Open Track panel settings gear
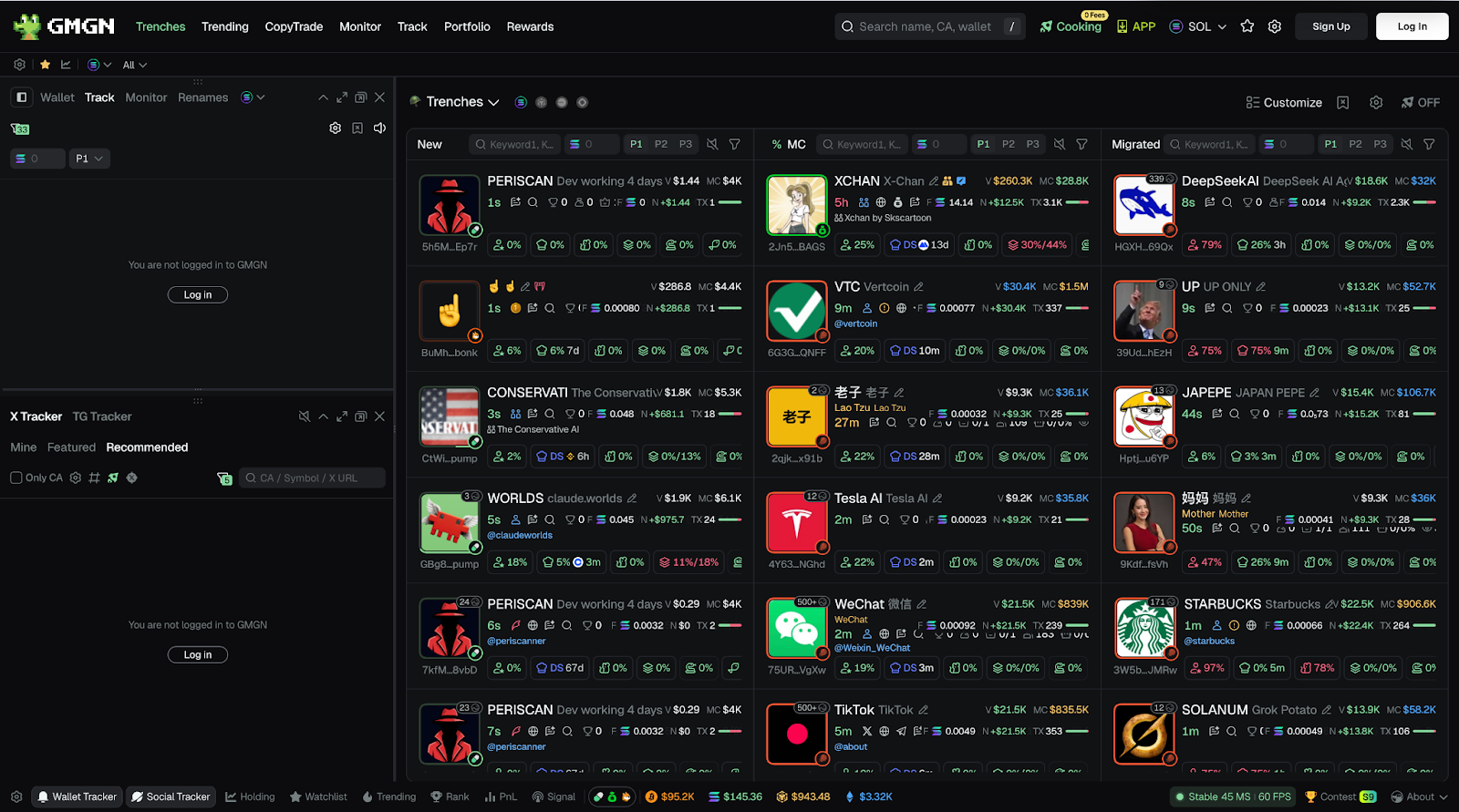The image size is (1459, 812). (x=336, y=128)
